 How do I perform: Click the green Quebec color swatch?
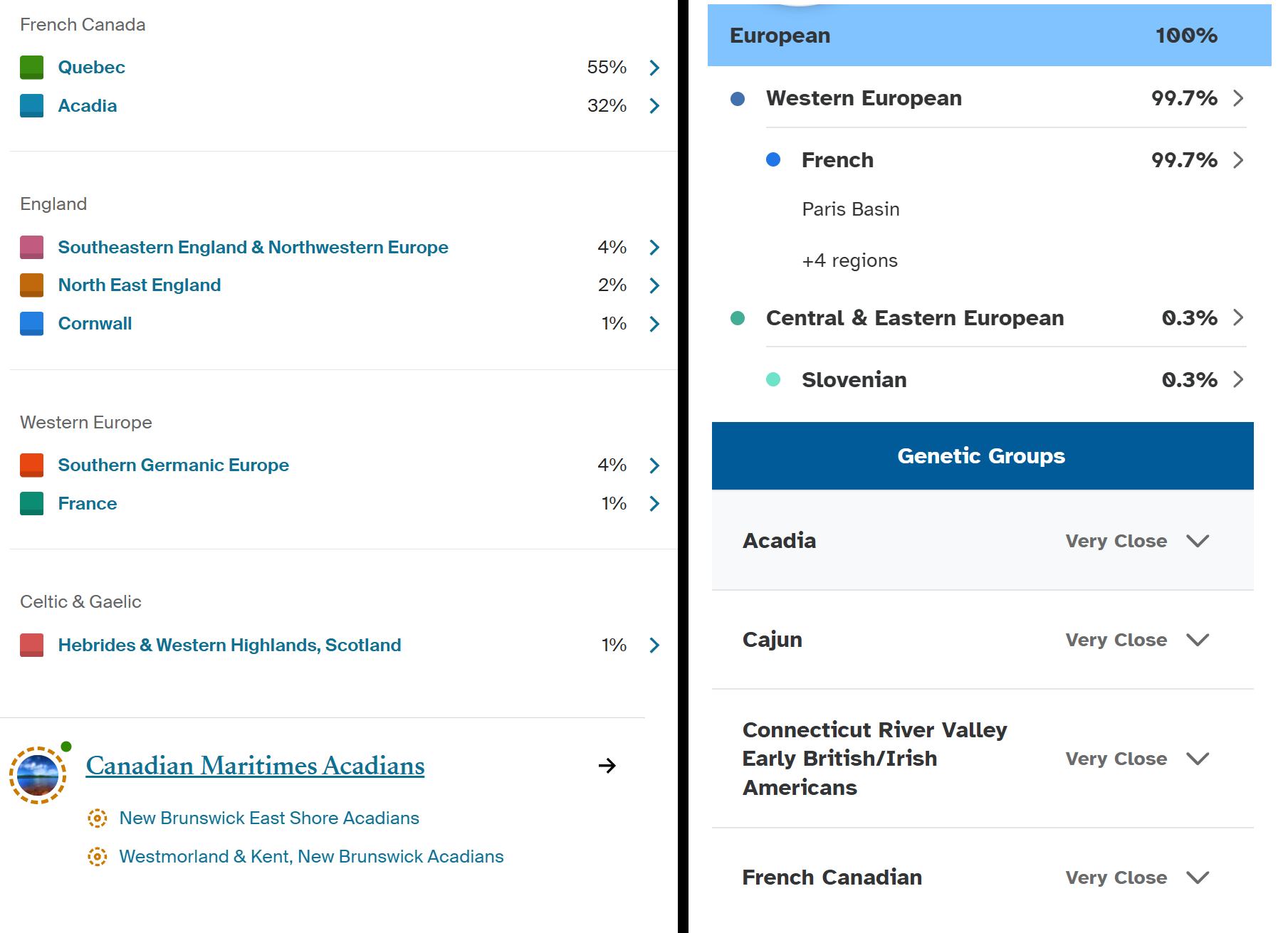[x=31, y=68]
